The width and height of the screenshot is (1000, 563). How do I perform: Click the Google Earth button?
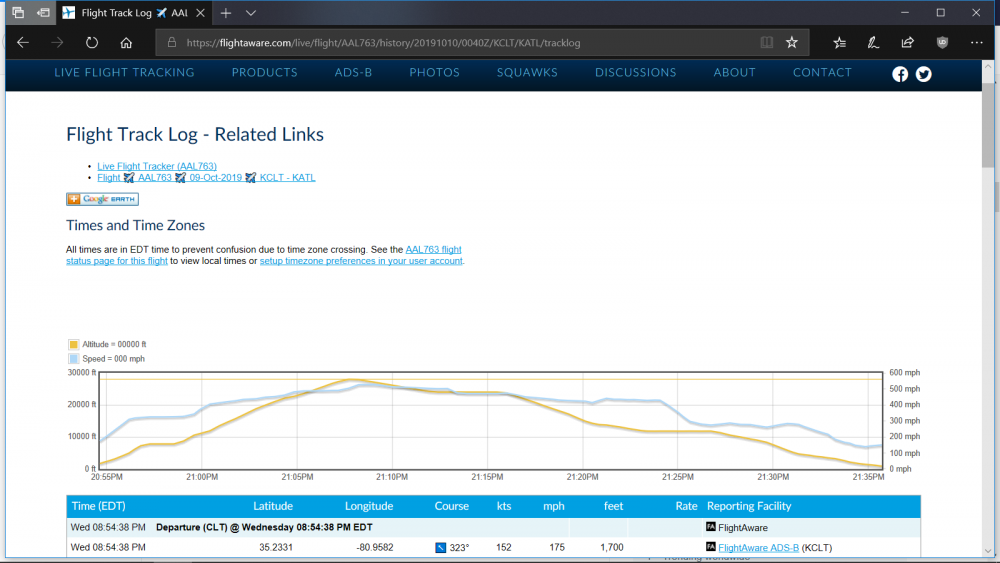[x=102, y=199]
